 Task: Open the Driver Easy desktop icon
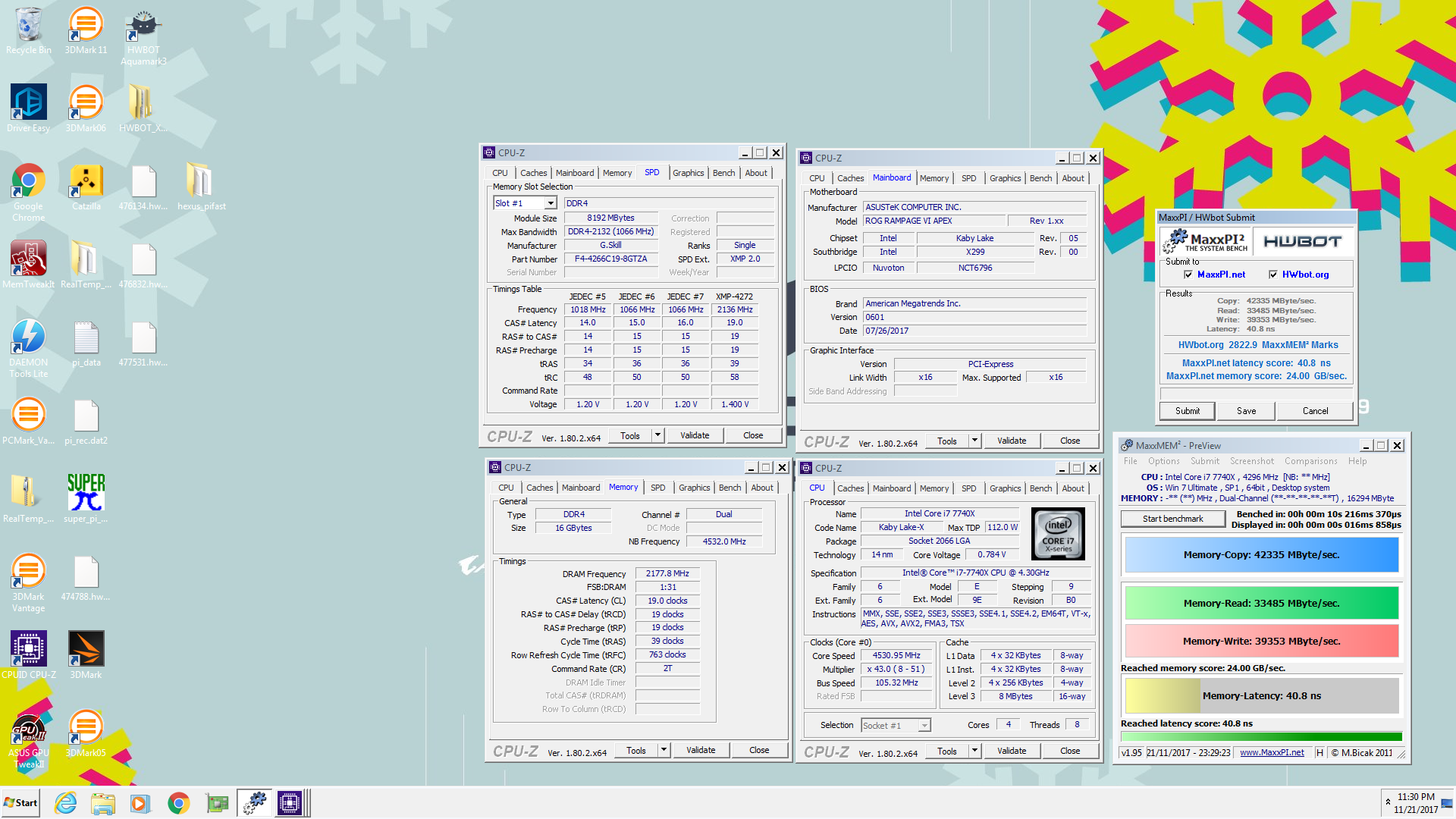[x=28, y=108]
